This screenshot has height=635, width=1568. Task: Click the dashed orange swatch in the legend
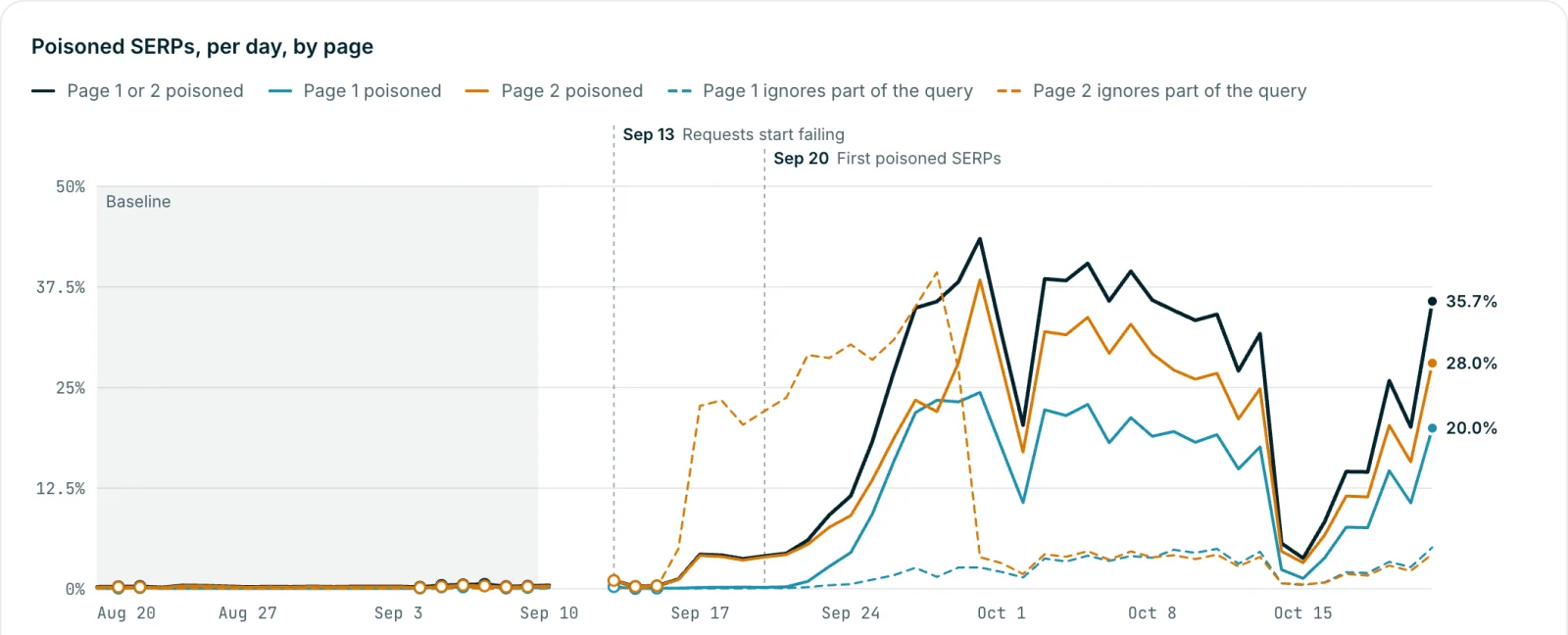coord(1009,91)
